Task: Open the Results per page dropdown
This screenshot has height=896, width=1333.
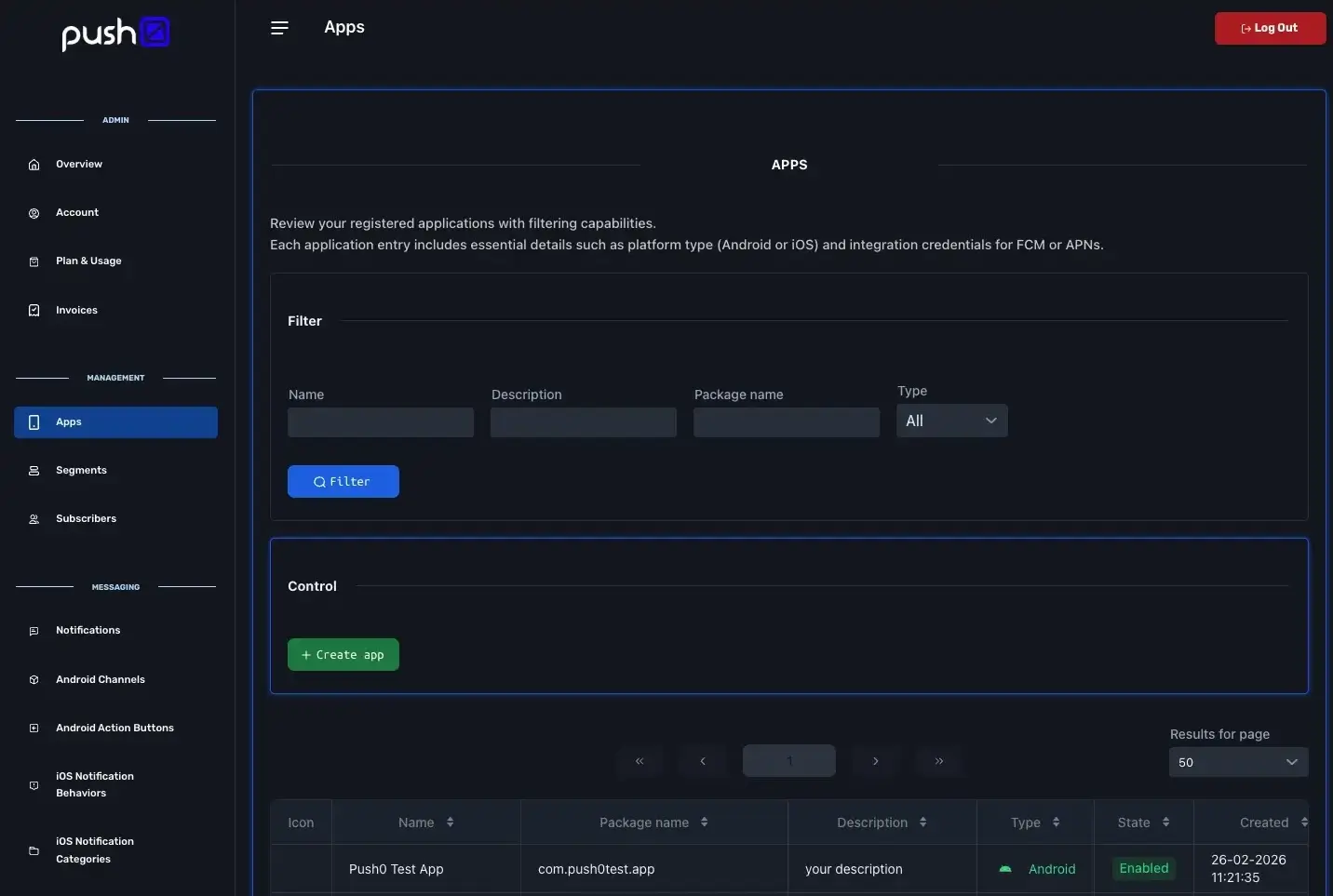Action: tap(1237, 762)
